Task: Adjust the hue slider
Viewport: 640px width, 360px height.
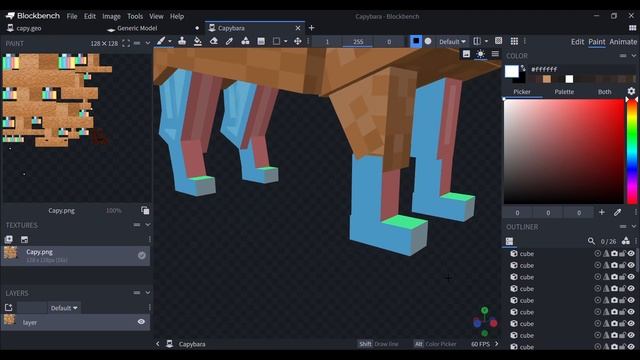Action: pyautogui.click(x=632, y=151)
